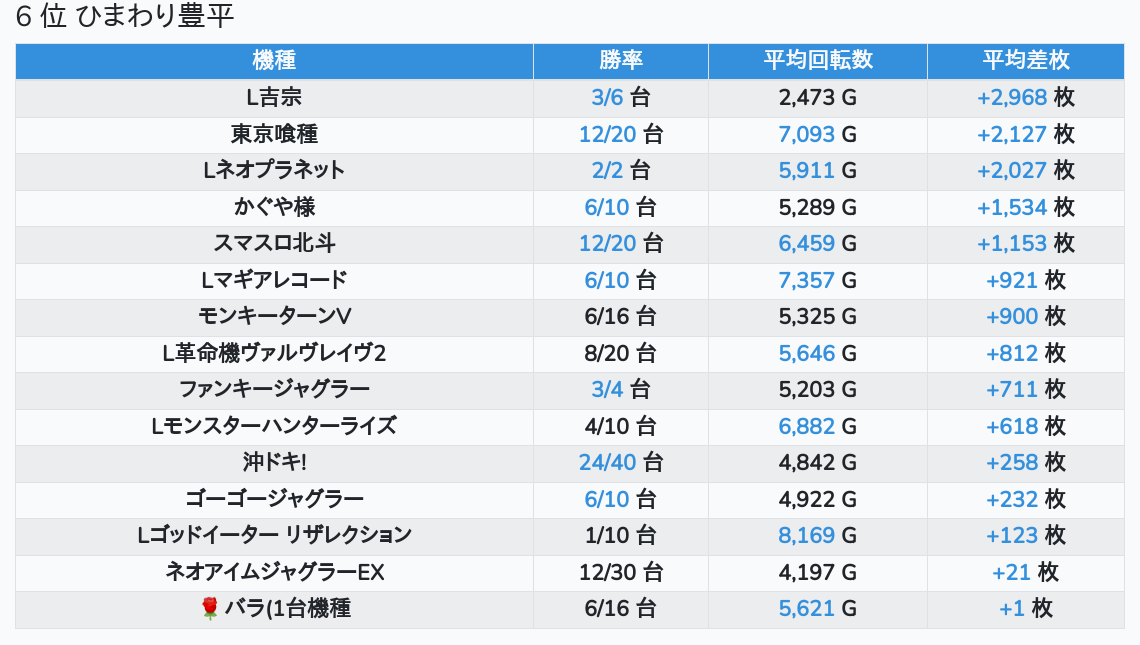This screenshot has height=645, width=1140.
Task: Open the Lマギアレコード row
Action: click(x=274, y=280)
